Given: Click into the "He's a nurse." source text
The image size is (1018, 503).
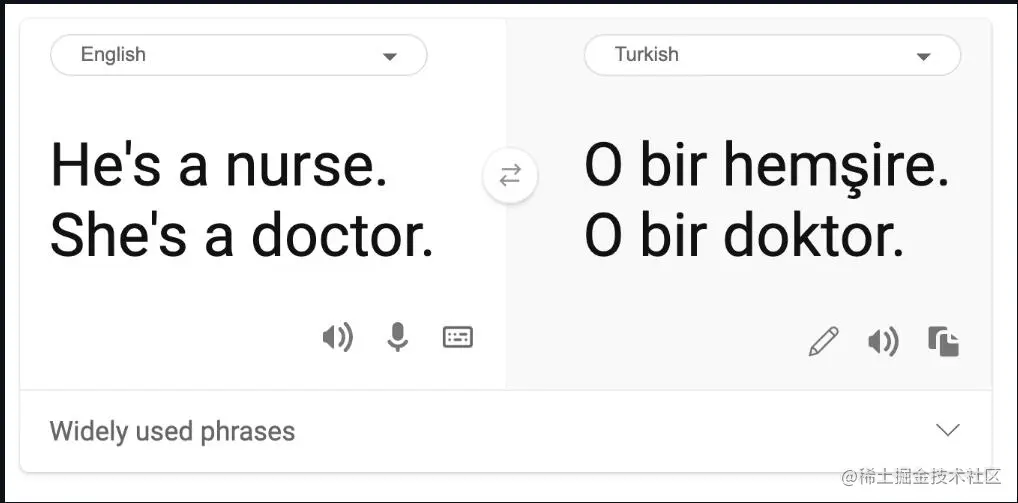Looking at the screenshot, I should (219, 166).
